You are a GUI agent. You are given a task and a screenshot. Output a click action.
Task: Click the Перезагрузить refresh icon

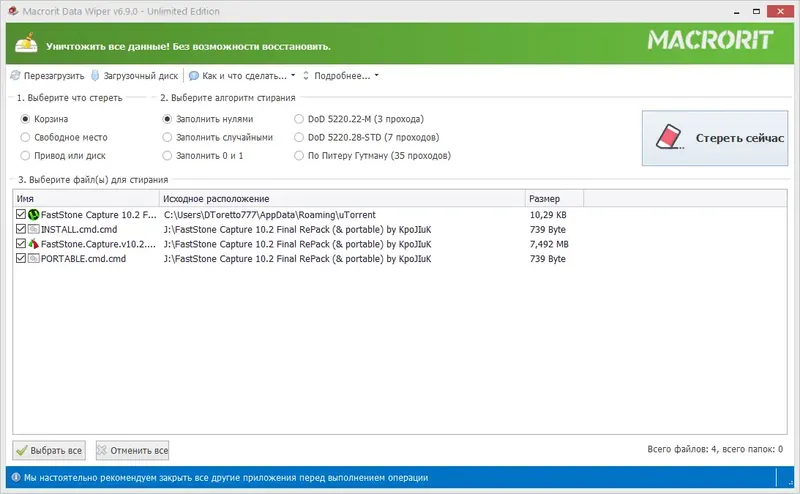(15, 76)
